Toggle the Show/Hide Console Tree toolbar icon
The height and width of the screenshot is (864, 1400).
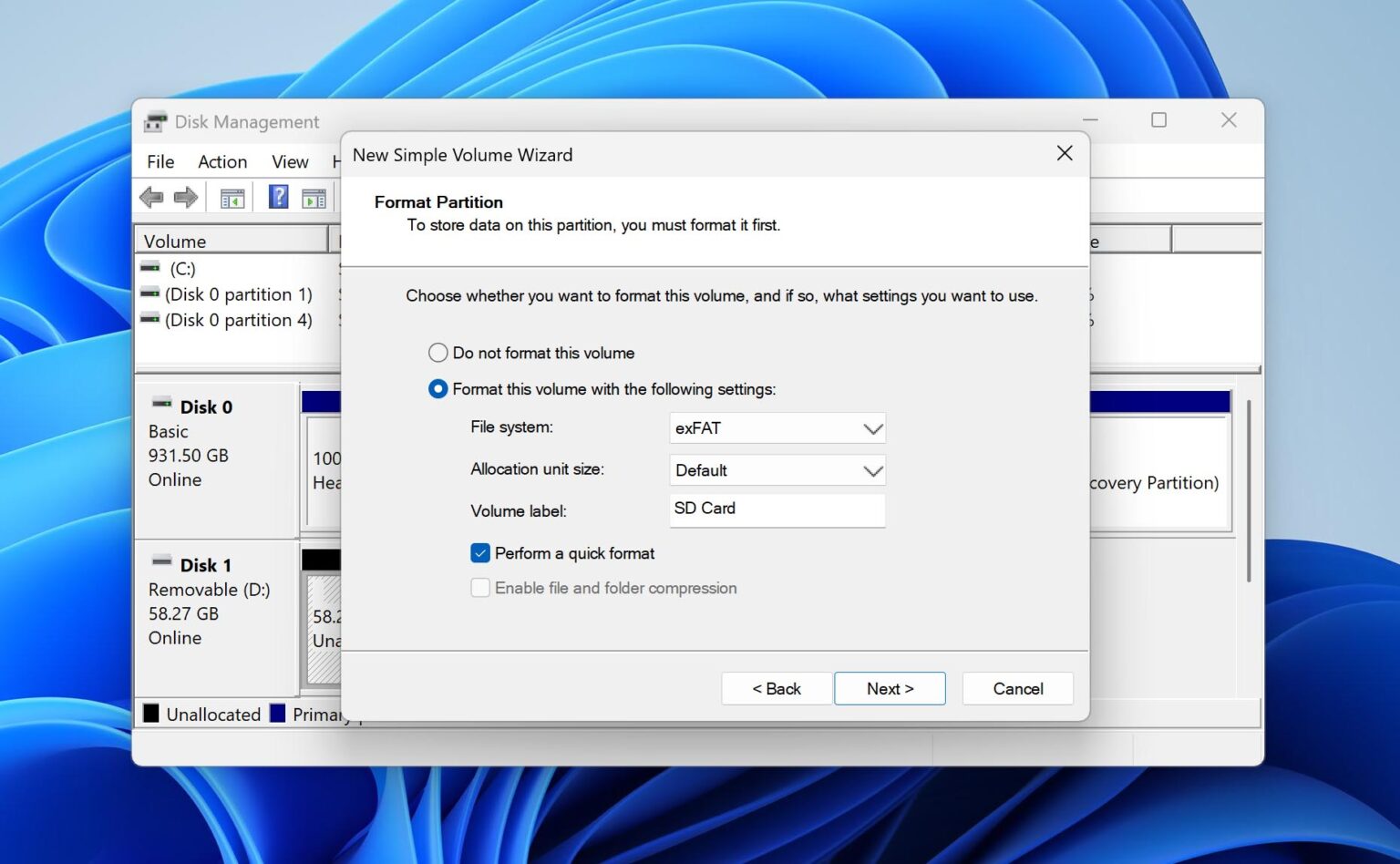(x=231, y=197)
